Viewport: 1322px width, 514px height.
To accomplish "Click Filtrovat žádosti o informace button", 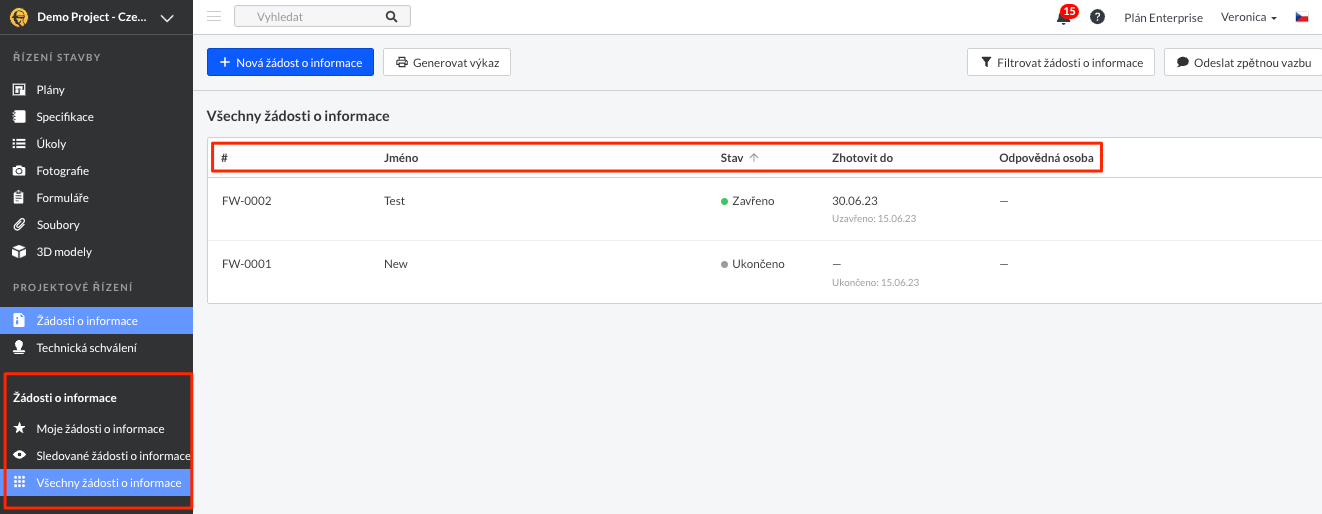I will 1060,62.
